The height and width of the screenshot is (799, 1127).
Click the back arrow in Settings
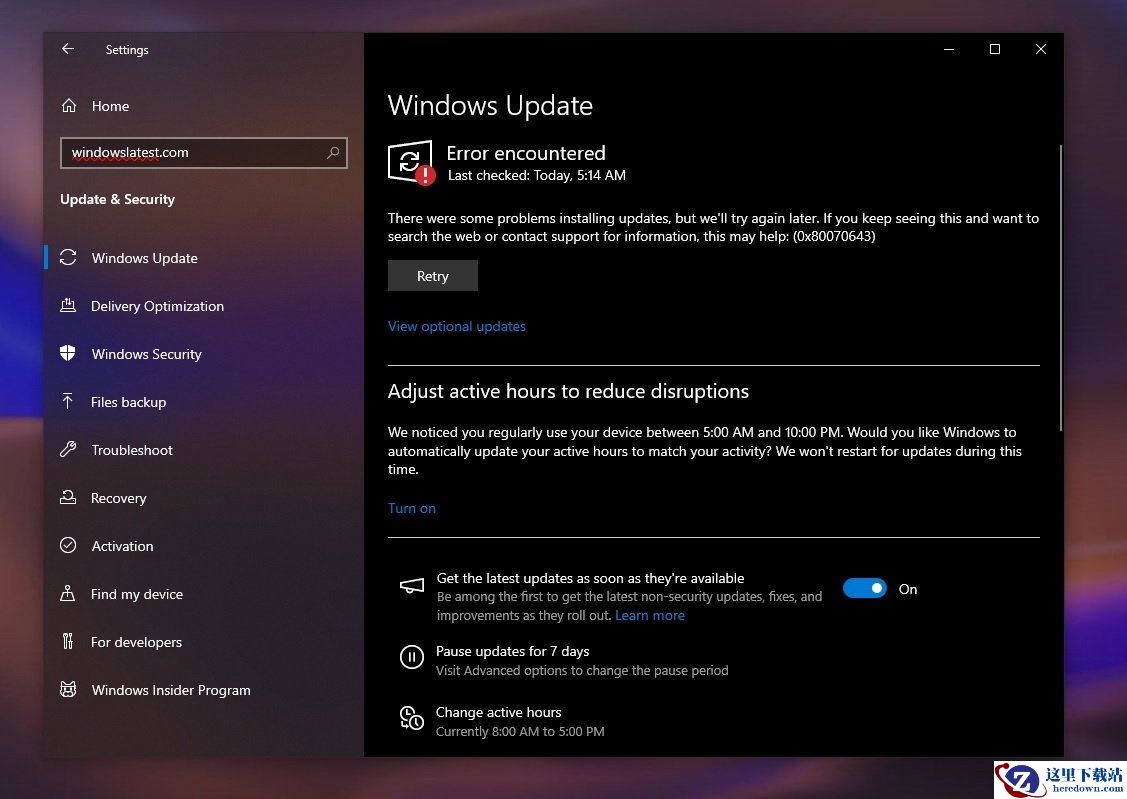(x=68, y=49)
